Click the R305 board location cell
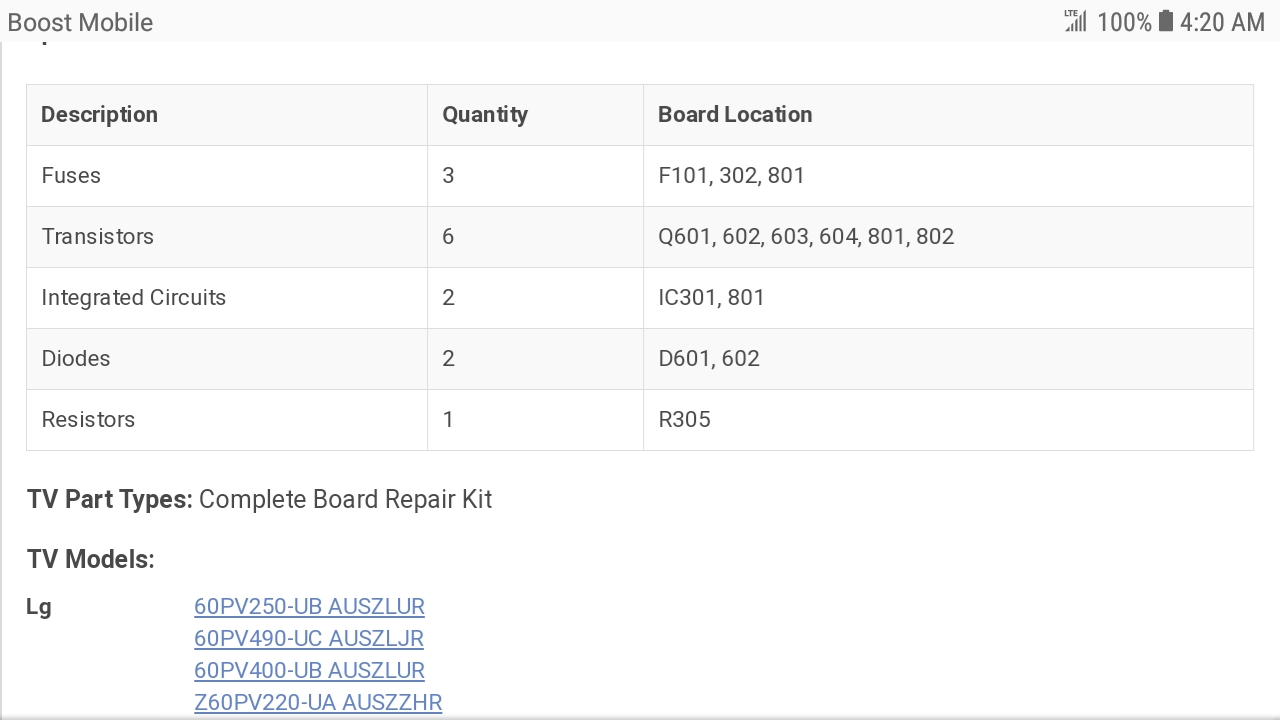This screenshot has width=1280, height=720. coord(684,419)
